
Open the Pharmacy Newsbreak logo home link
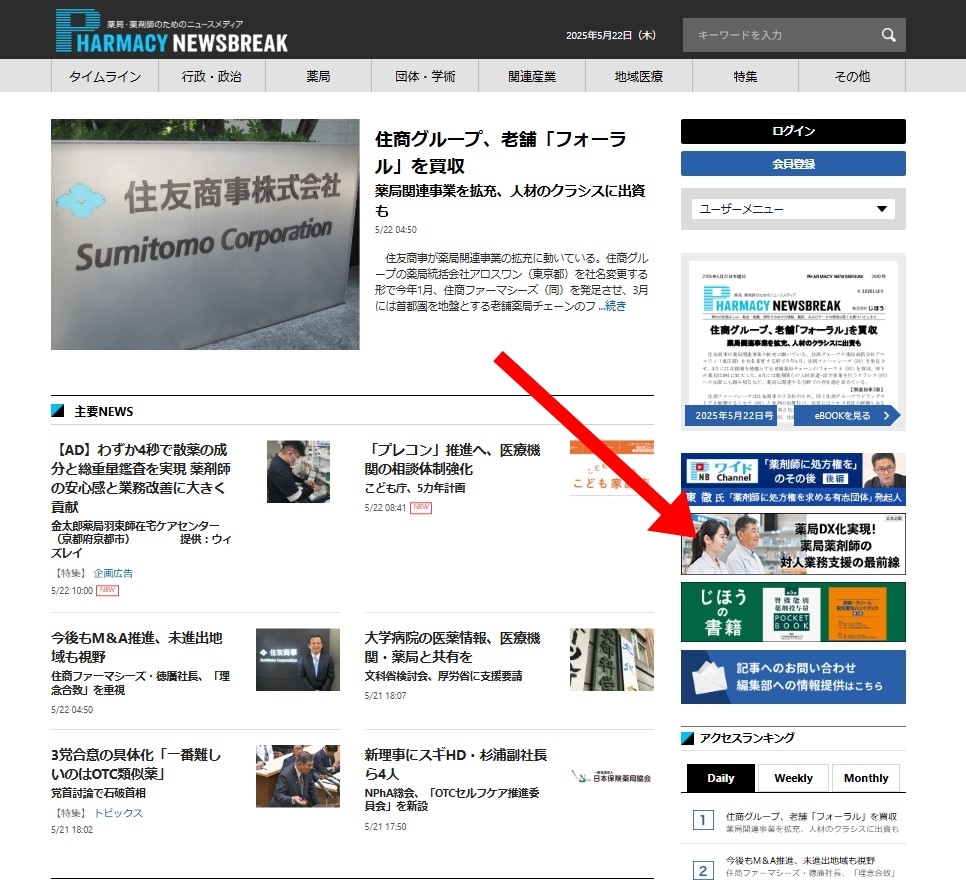point(171,31)
